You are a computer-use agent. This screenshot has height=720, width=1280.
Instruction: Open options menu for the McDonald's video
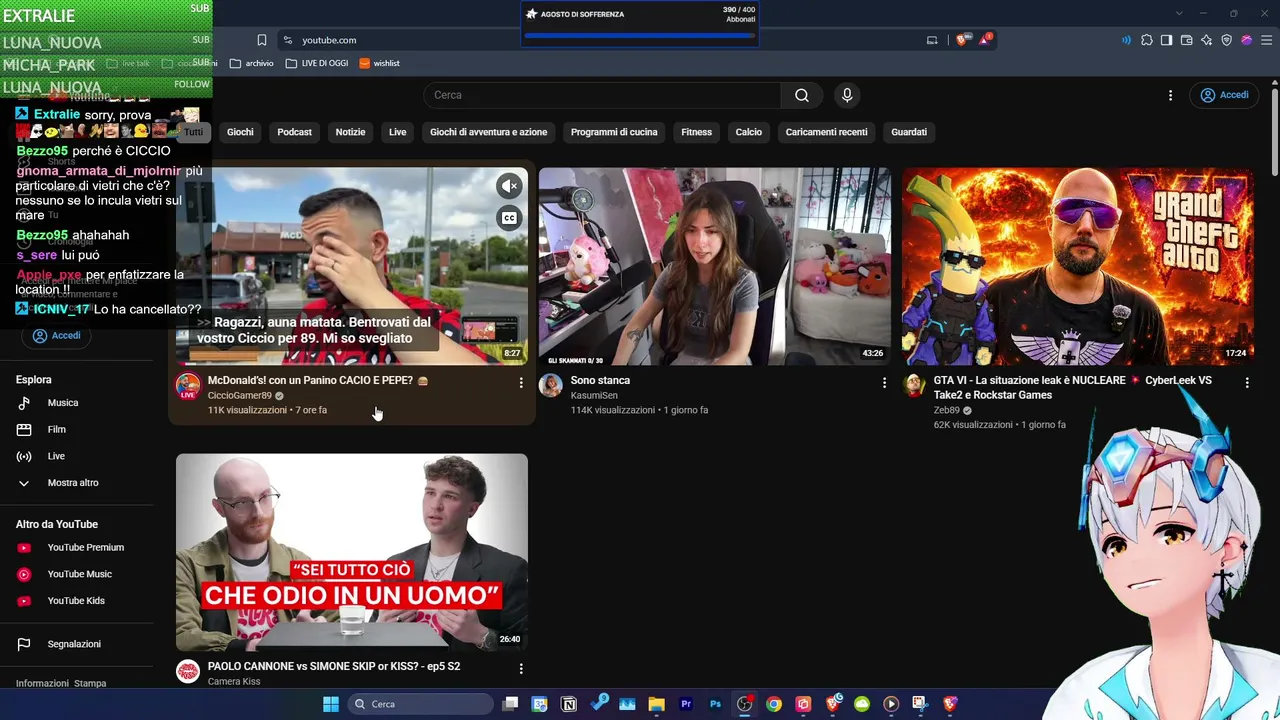[520, 383]
